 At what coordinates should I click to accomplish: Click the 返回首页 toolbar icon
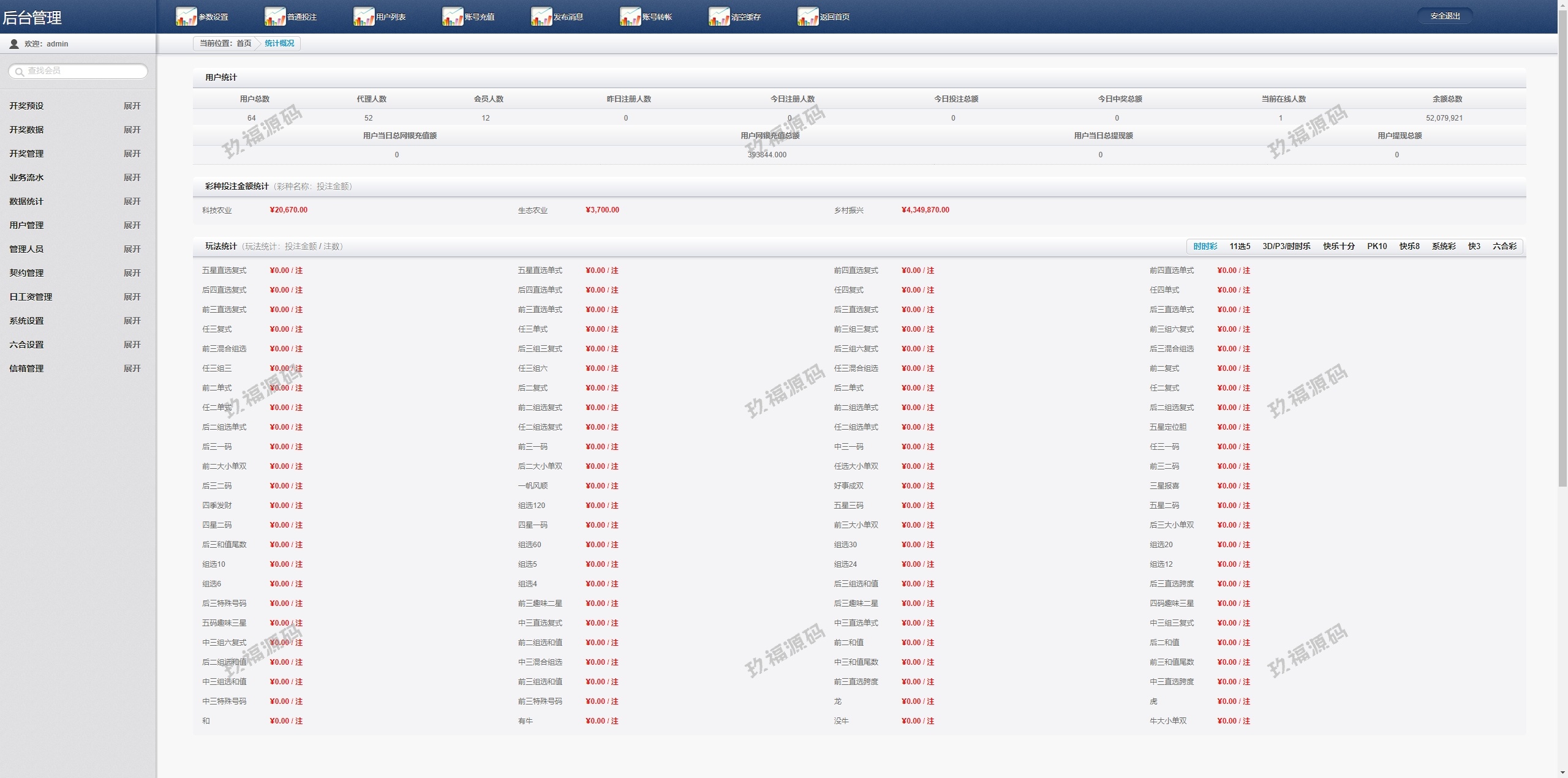click(x=808, y=17)
